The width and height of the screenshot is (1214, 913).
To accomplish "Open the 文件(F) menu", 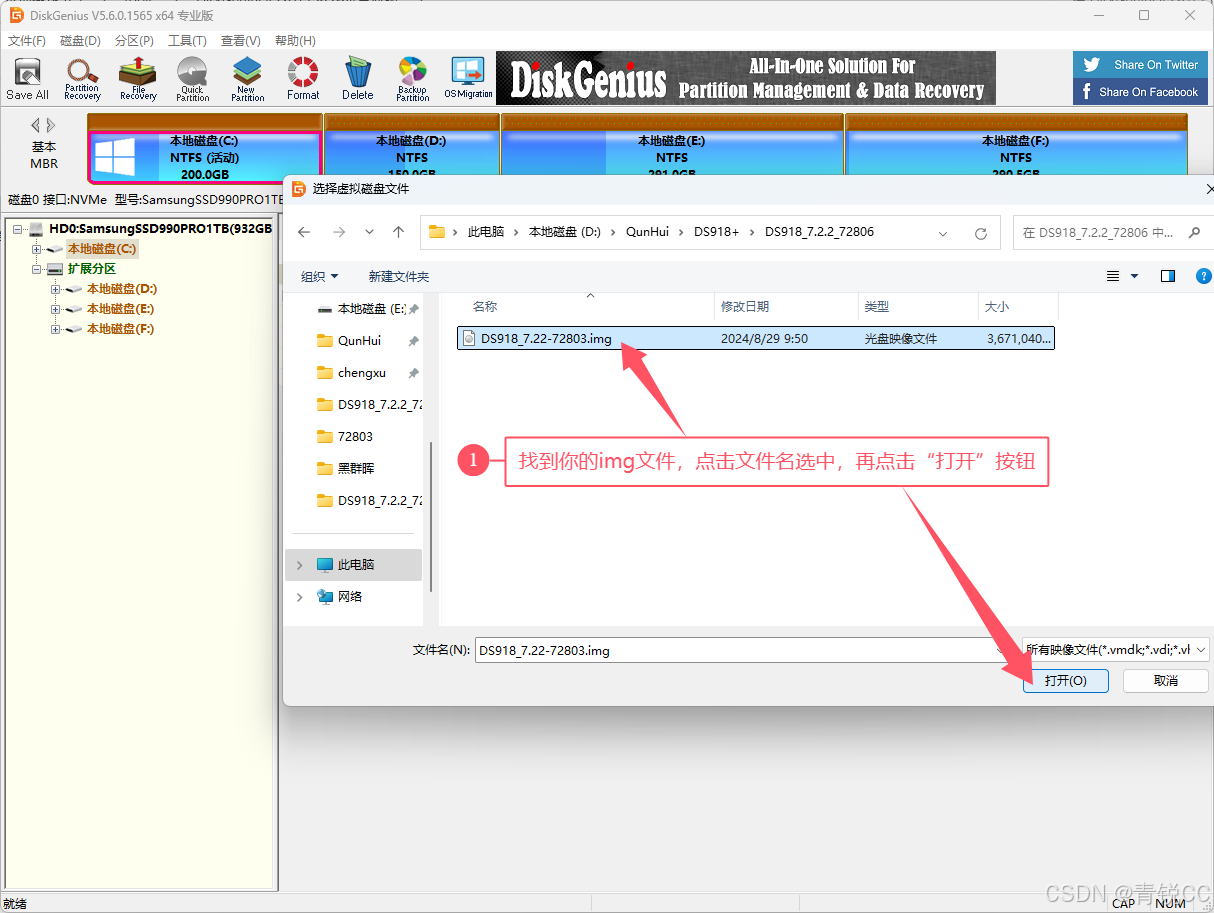I will point(27,41).
